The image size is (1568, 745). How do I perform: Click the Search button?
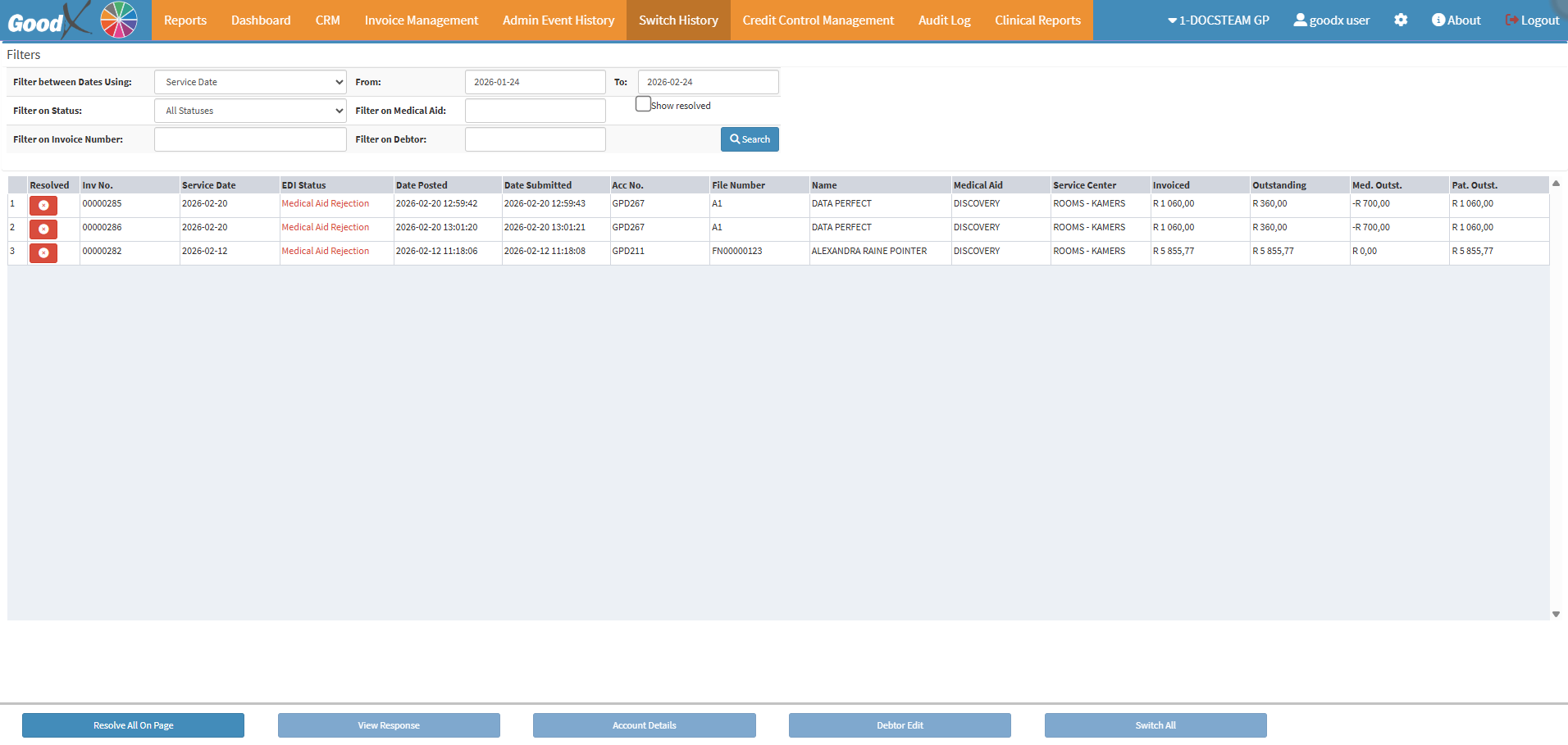pos(750,139)
